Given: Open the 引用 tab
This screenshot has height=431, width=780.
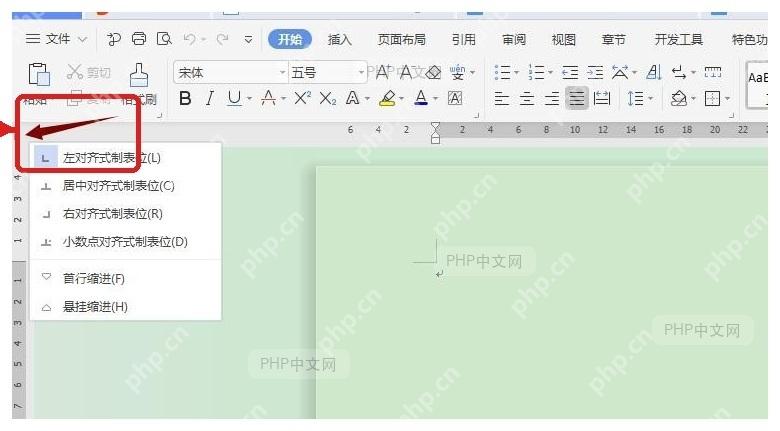Looking at the screenshot, I should tap(464, 39).
